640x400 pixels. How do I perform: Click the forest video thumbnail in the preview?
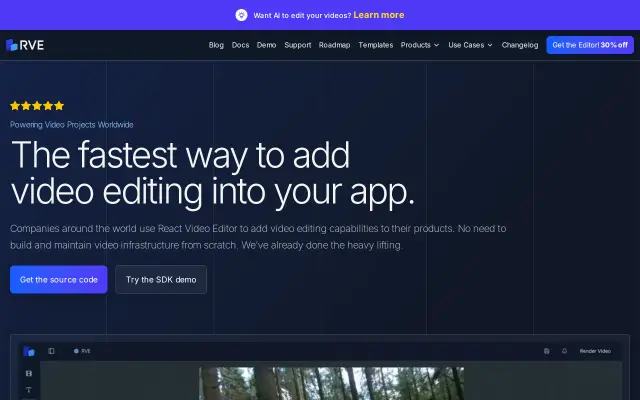click(x=331, y=383)
